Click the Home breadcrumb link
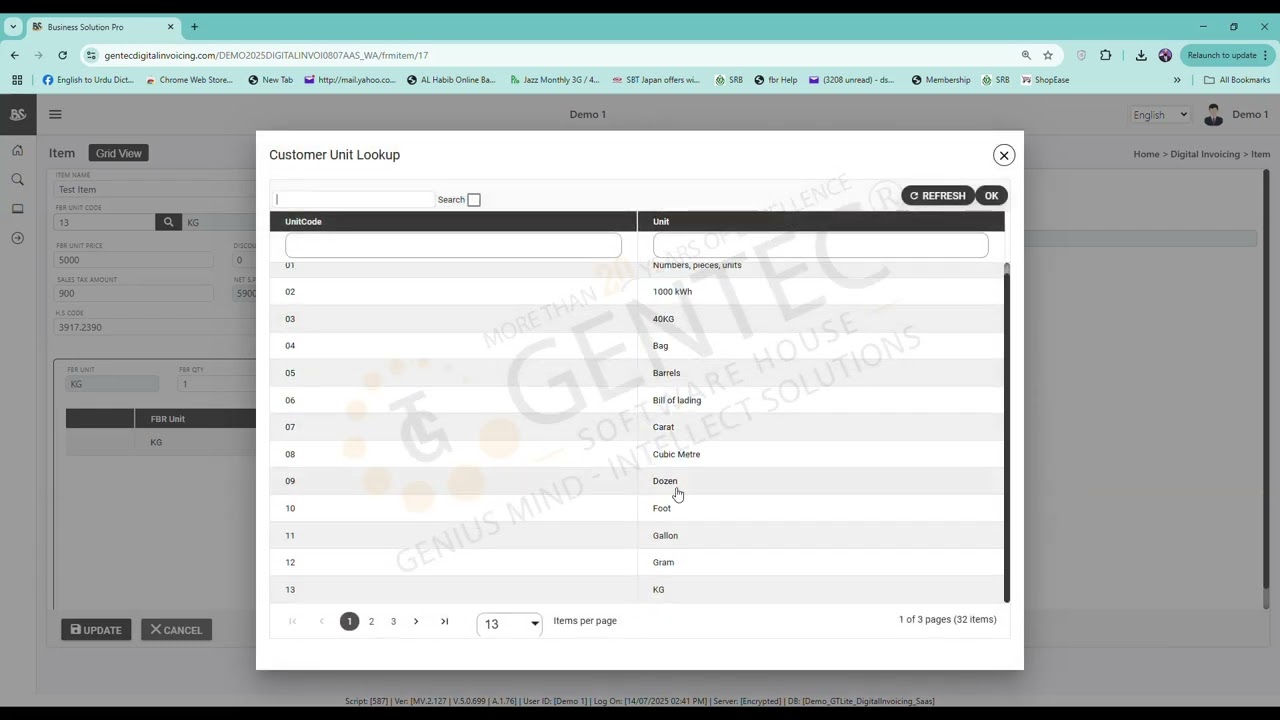 point(1146,154)
